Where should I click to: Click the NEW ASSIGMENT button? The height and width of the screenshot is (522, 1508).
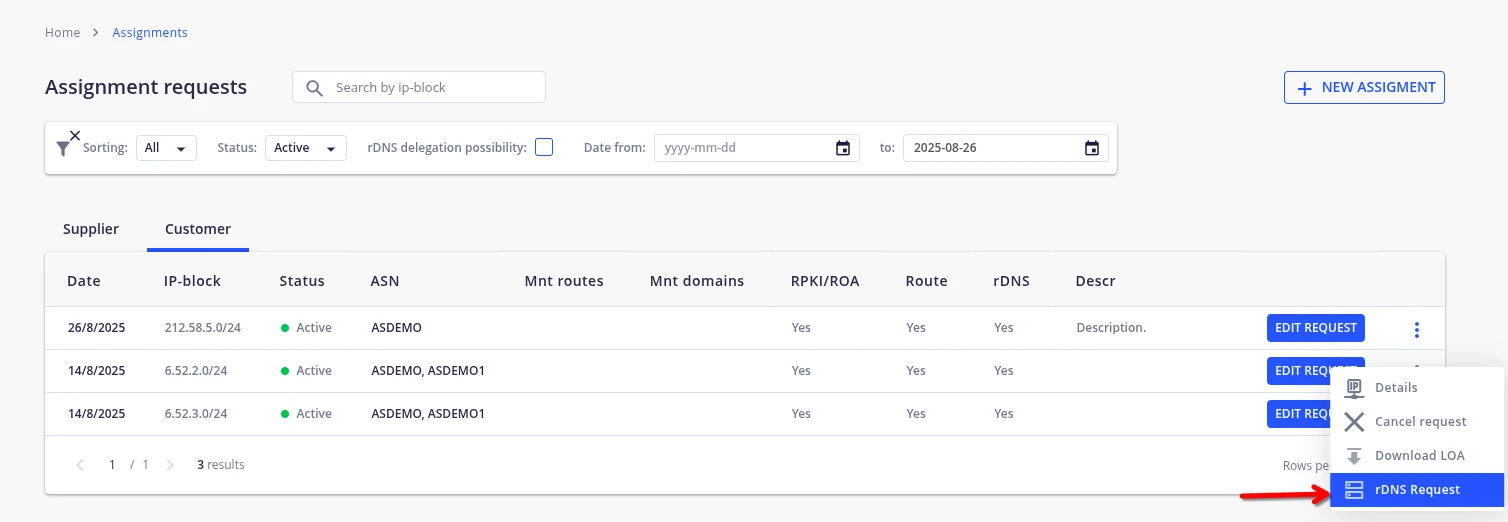1364,88
